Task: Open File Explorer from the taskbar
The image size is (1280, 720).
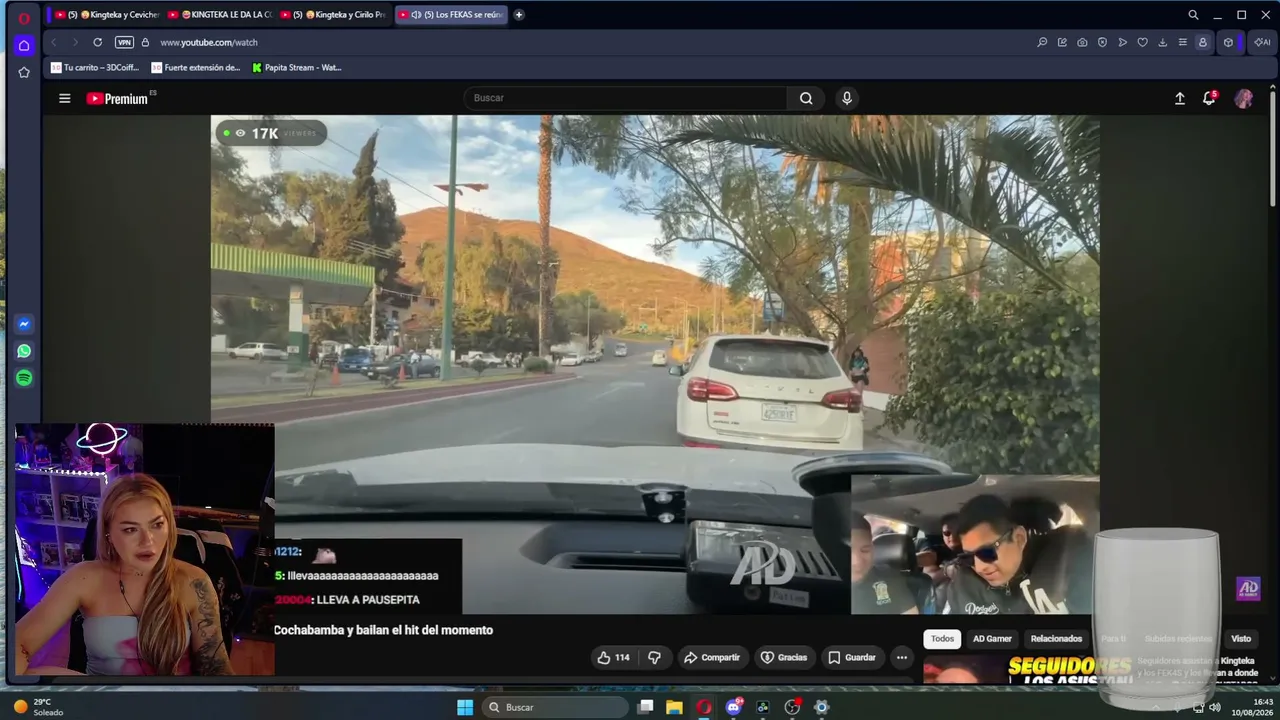Action: click(675, 707)
